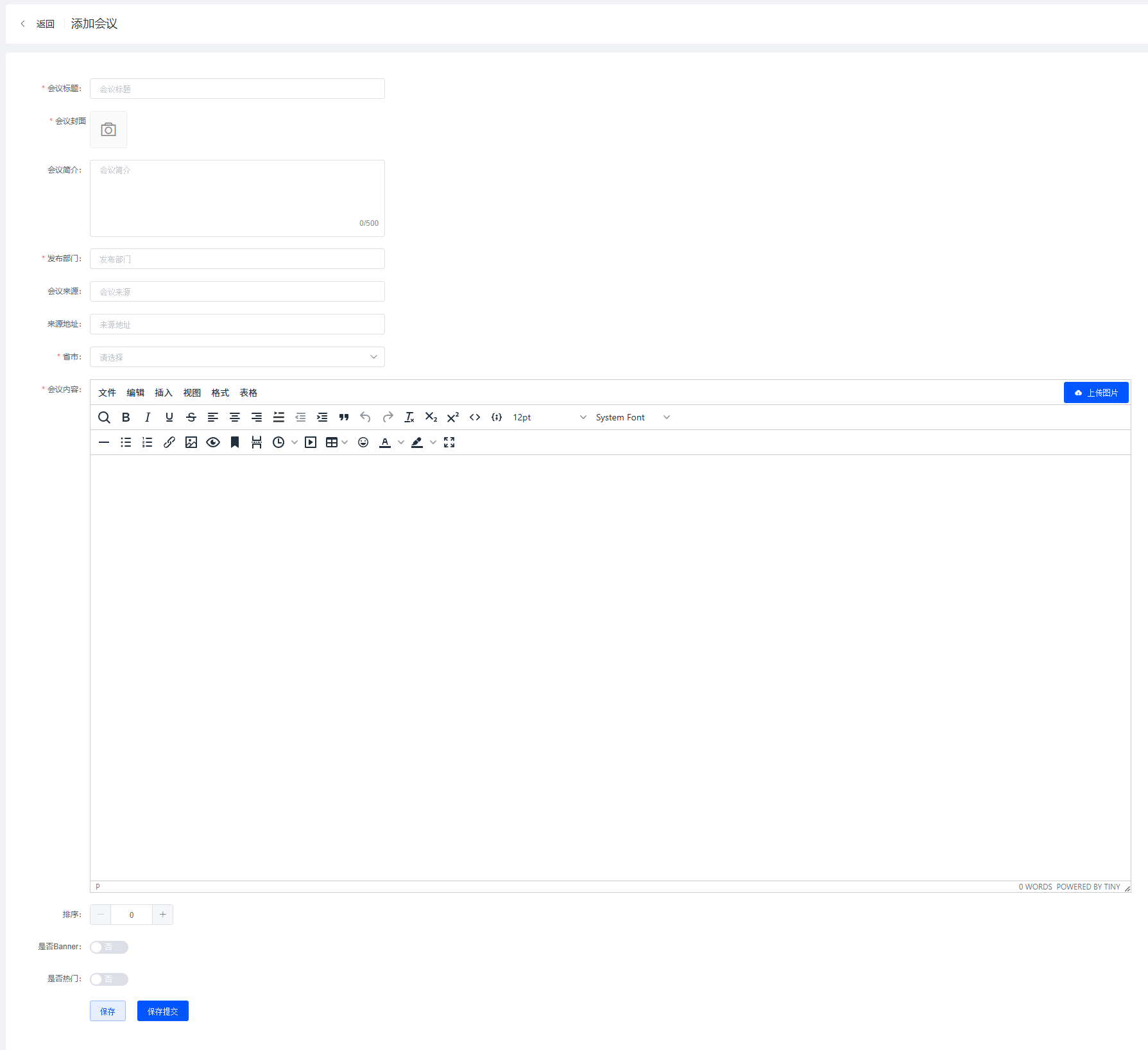Open the 12pt font size dropdown
This screenshot has height=1050, width=1148.
[x=549, y=417]
